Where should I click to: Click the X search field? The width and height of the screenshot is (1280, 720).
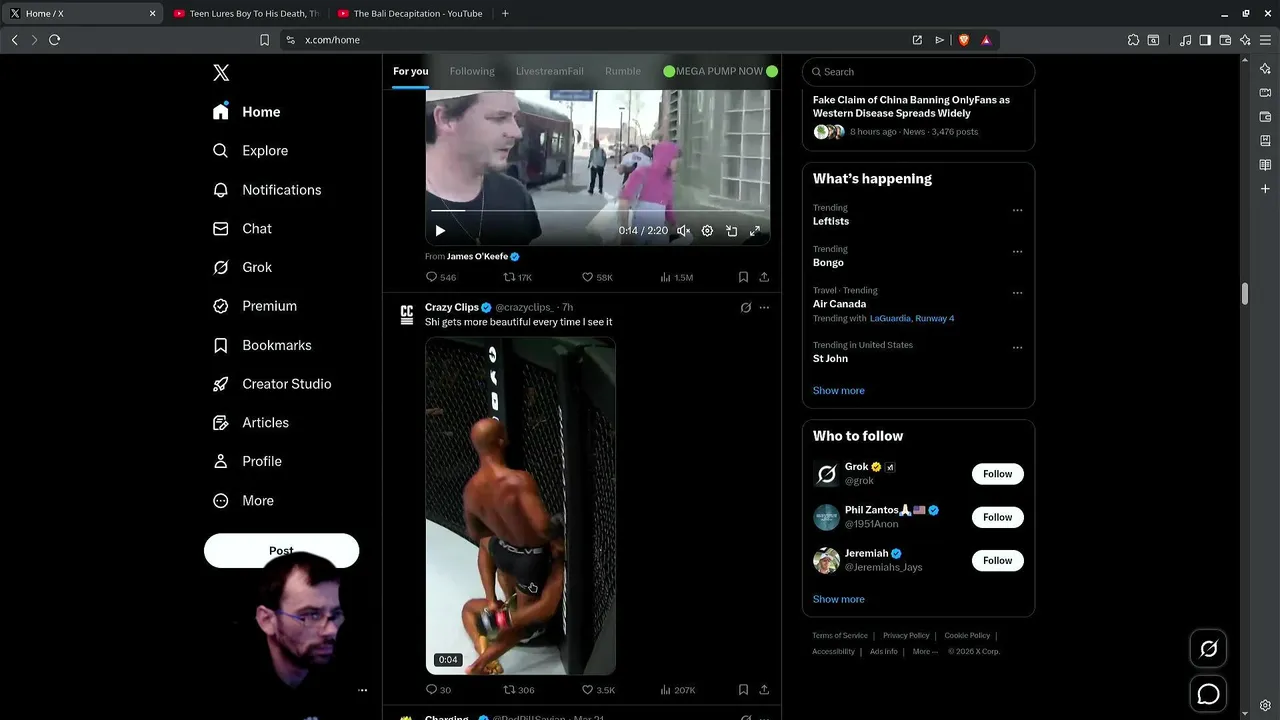click(x=918, y=72)
